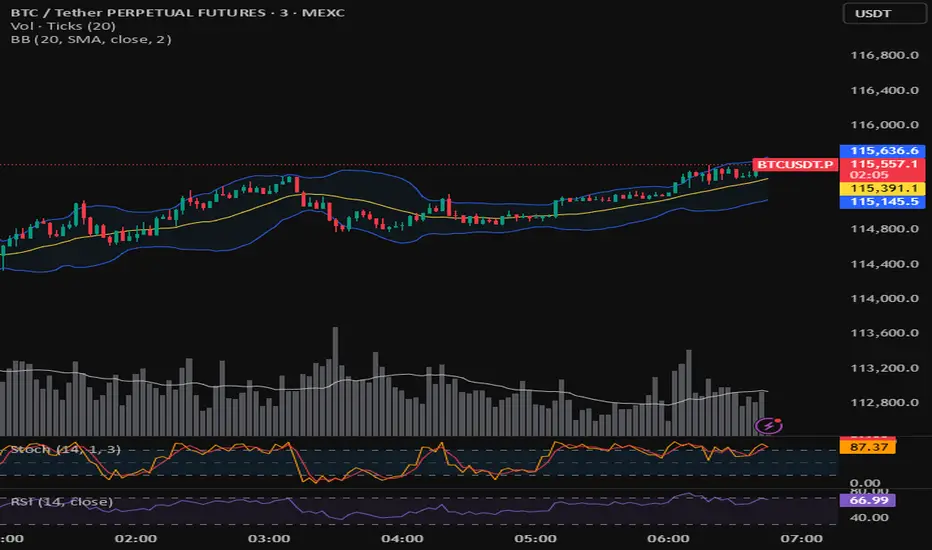Click the candle countdown timer 02:05
Image resolution: width=932 pixels, height=550 pixels.
coord(869,175)
